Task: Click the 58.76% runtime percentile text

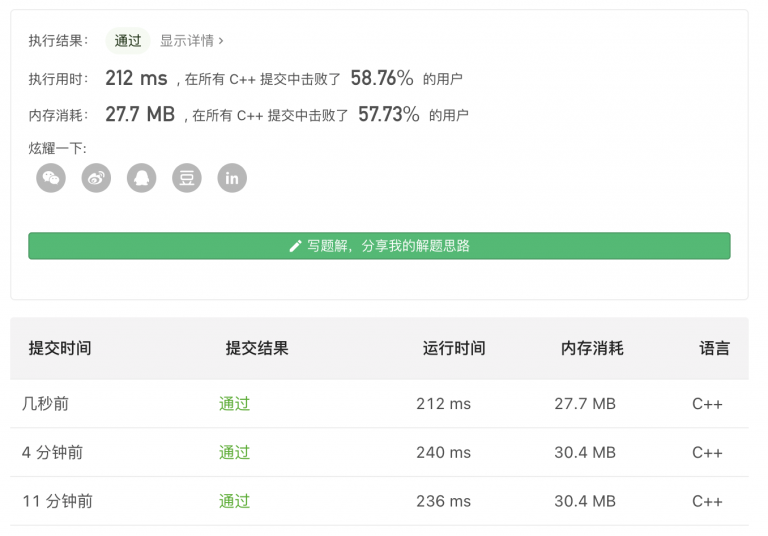Action: point(382,78)
